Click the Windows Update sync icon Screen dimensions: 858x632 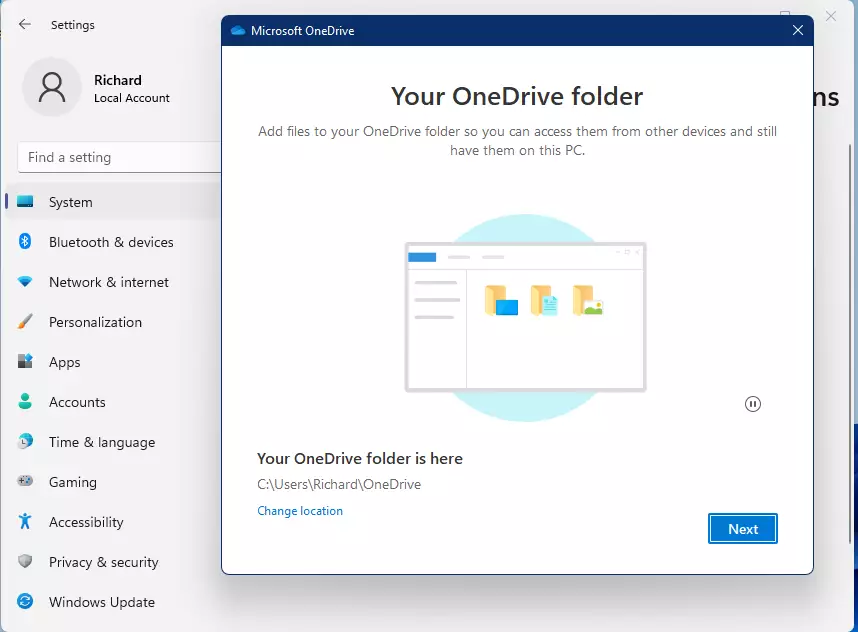coord(25,601)
